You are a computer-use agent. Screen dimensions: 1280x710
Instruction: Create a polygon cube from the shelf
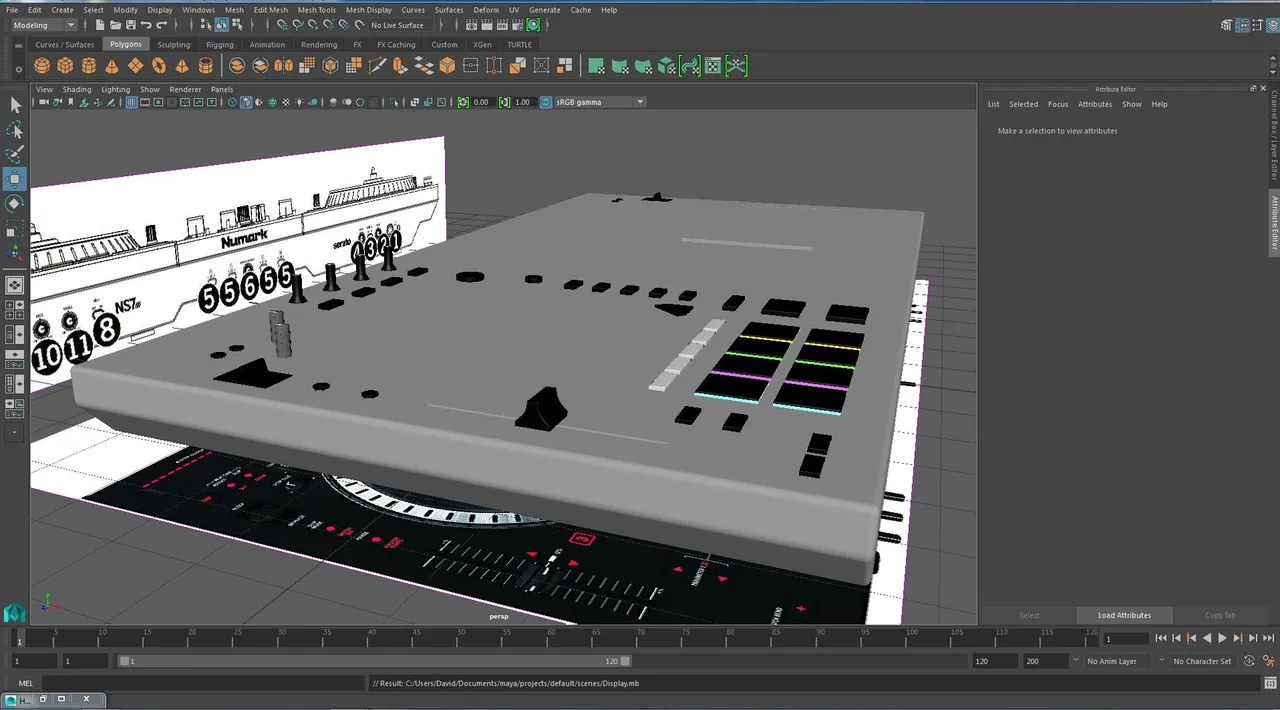65,66
